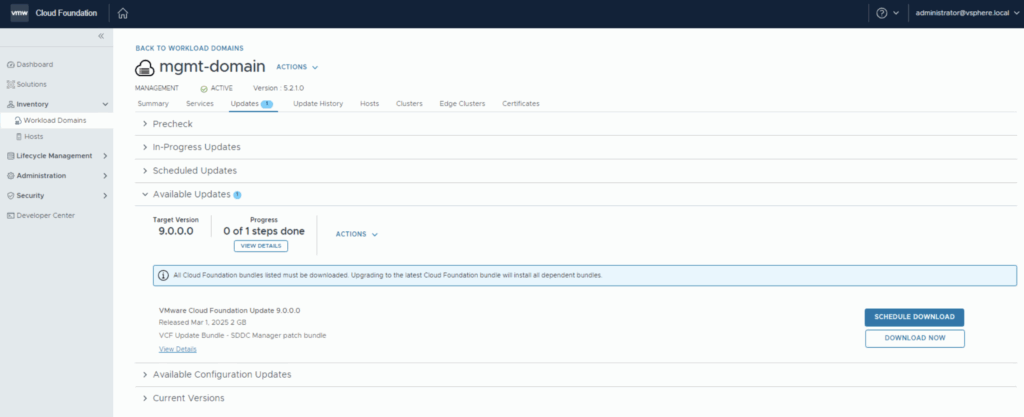1024x417 pixels.
Task: Click the home icon in top bar
Action: pos(123,13)
